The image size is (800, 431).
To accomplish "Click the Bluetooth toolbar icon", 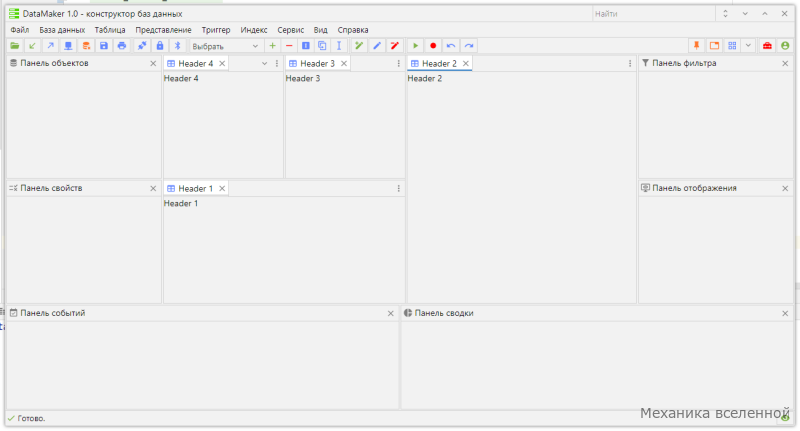I will (178, 46).
